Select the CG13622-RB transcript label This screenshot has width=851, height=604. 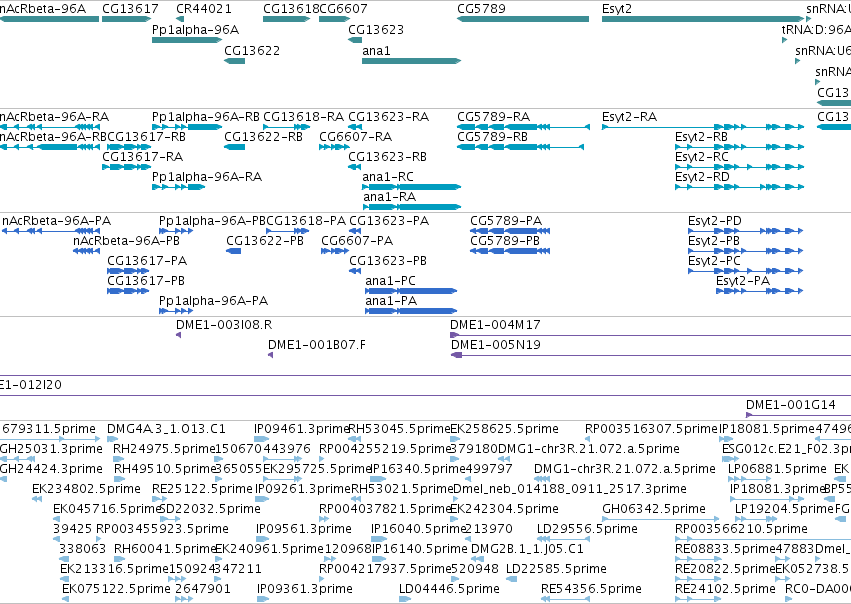[x=263, y=137]
